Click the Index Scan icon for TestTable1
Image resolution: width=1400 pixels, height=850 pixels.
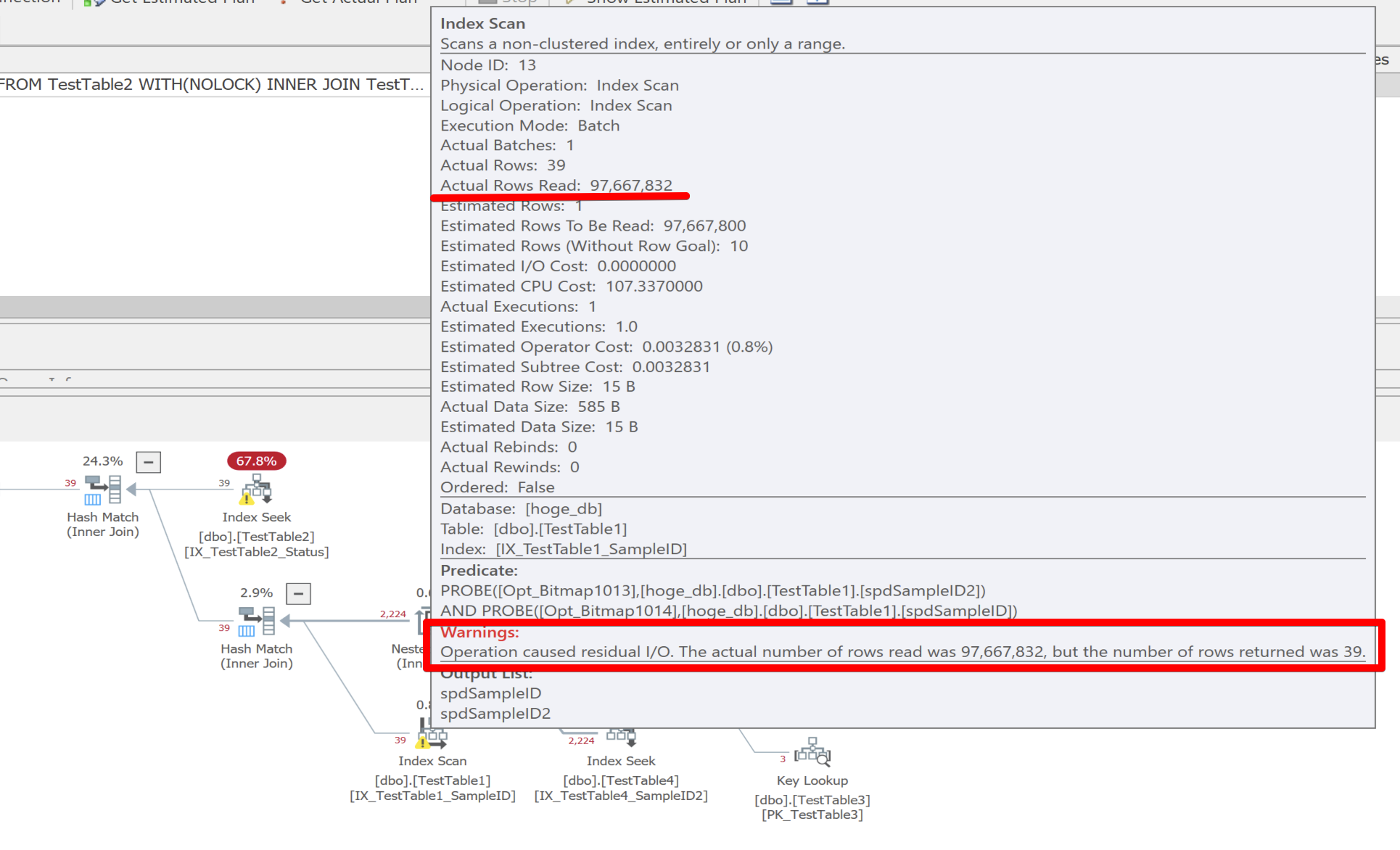click(x=432, y=738)
